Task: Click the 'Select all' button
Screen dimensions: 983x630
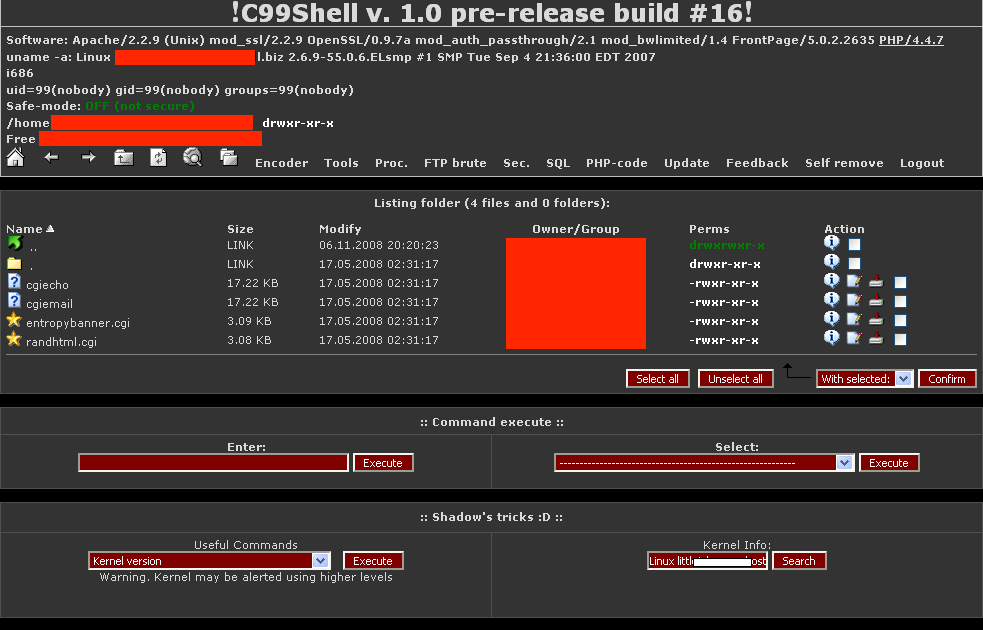Action: pyautogui.click(x=658, y=379)
